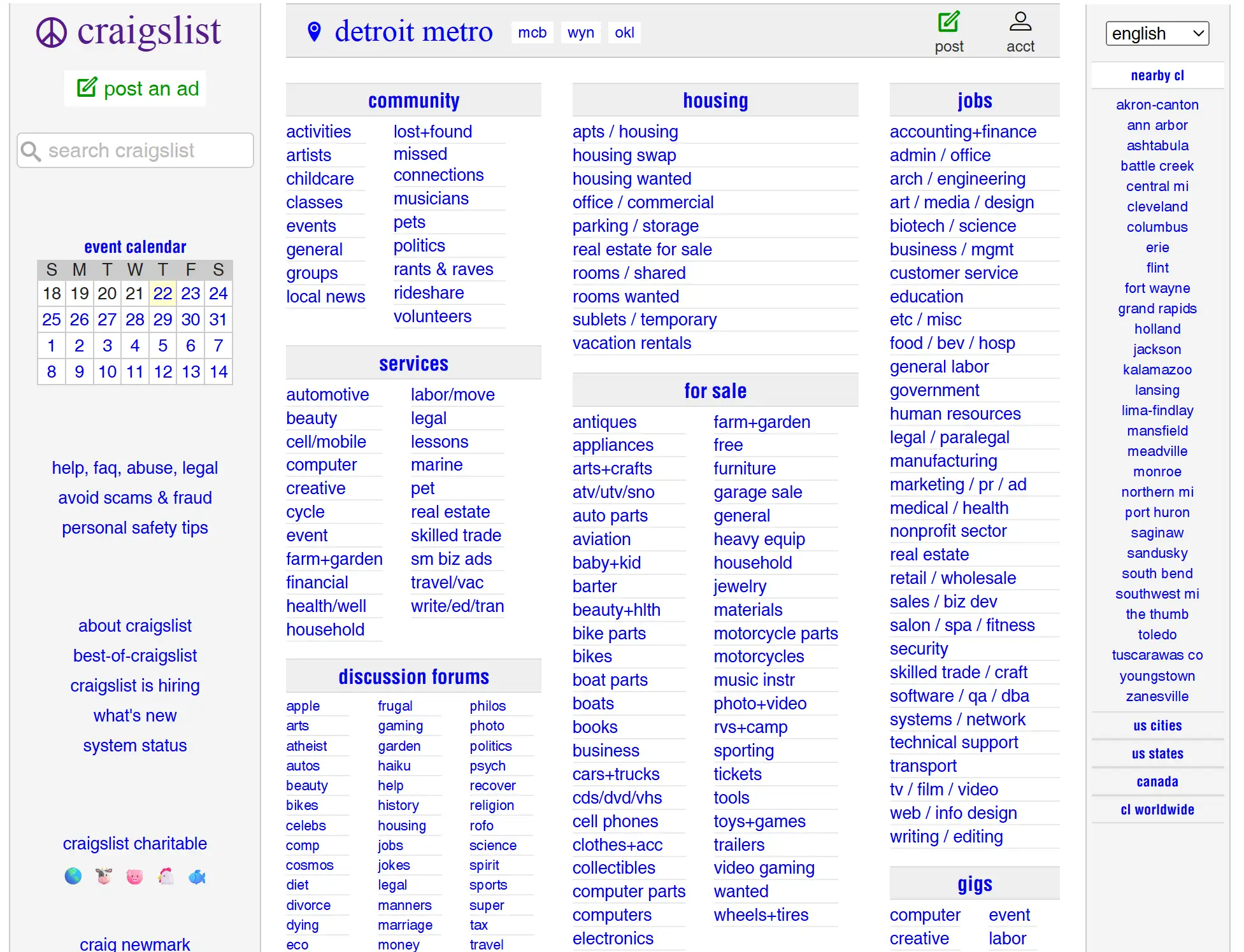Open the avoid scams & fraud link
1244x952 pixels.
point(135,497)
